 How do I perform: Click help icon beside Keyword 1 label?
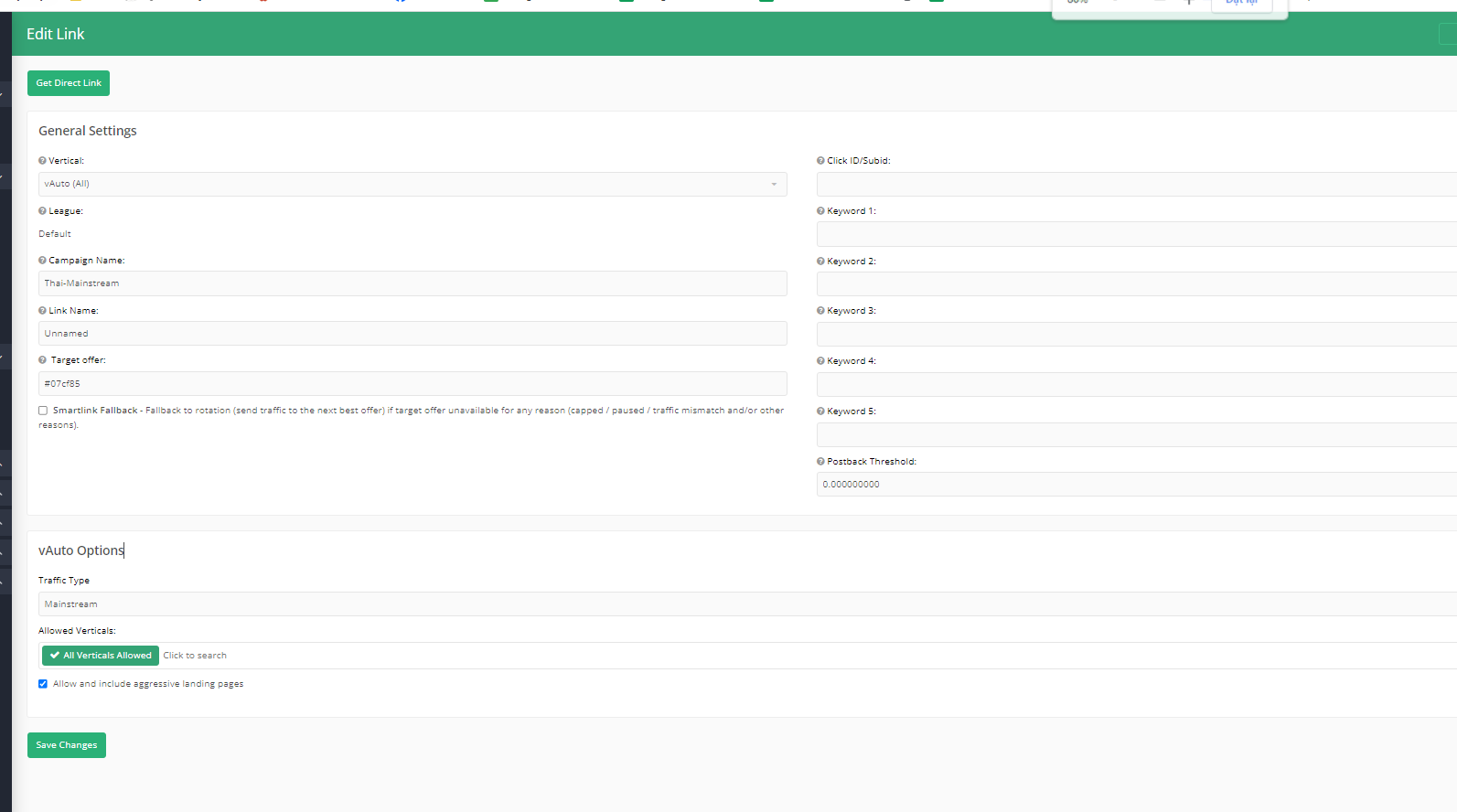coord(820,211)
